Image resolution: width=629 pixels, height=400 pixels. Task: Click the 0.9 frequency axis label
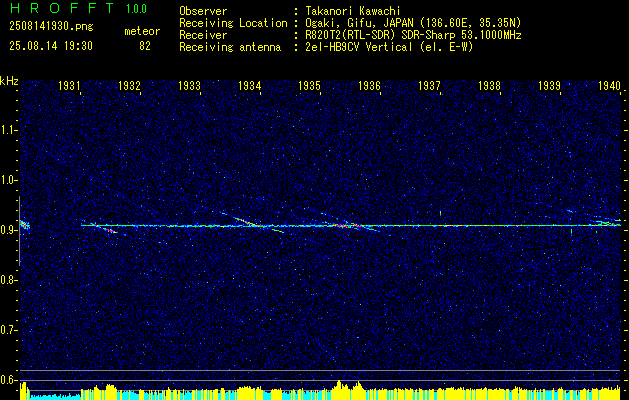click(x=8, y=230)
